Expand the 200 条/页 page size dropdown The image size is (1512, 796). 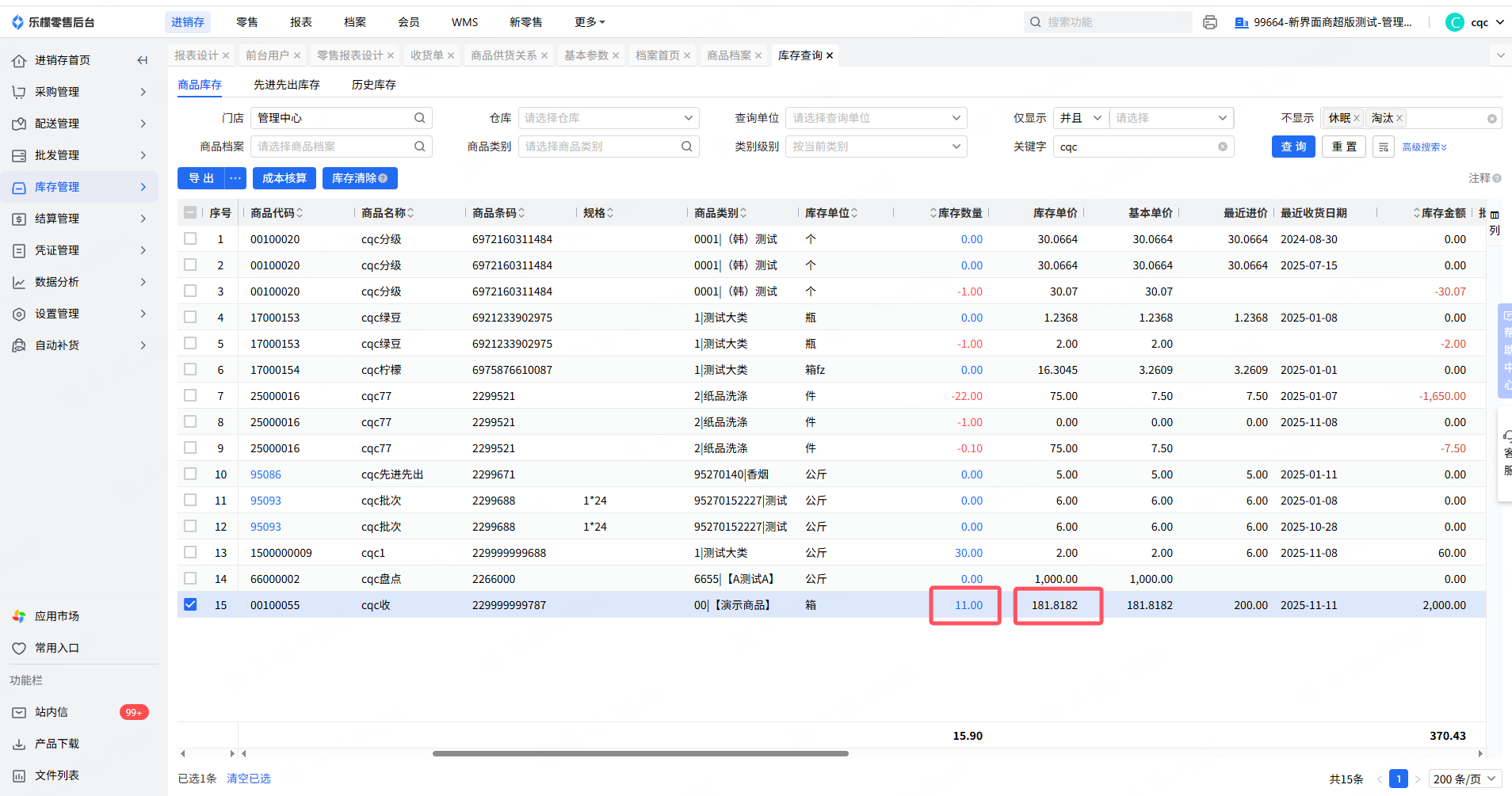(x=1464, y=779)
